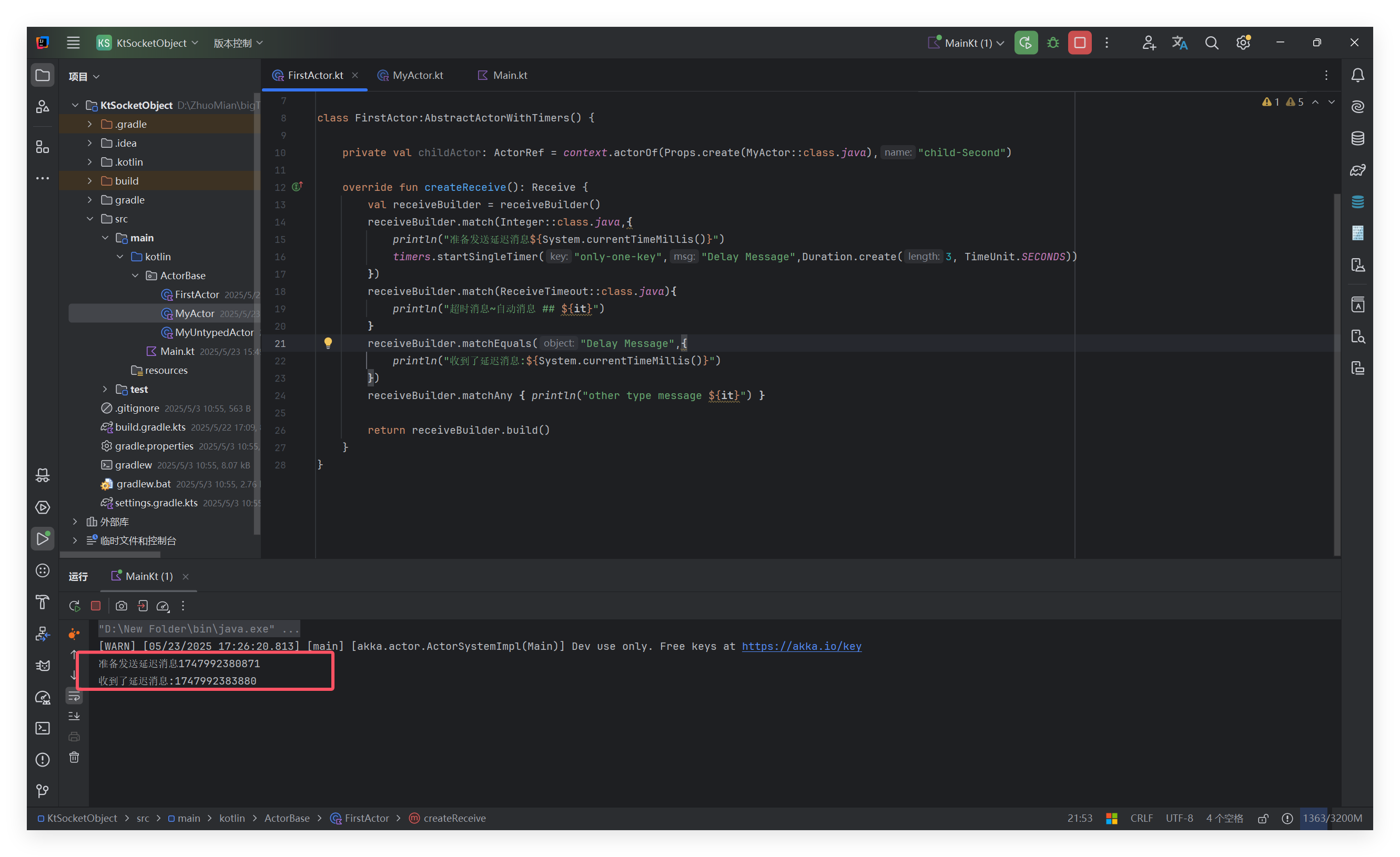This screenshot has width=1400, height=857.
Task: Start debugging with the bug icon
Action: click(x=1053, y=43)
